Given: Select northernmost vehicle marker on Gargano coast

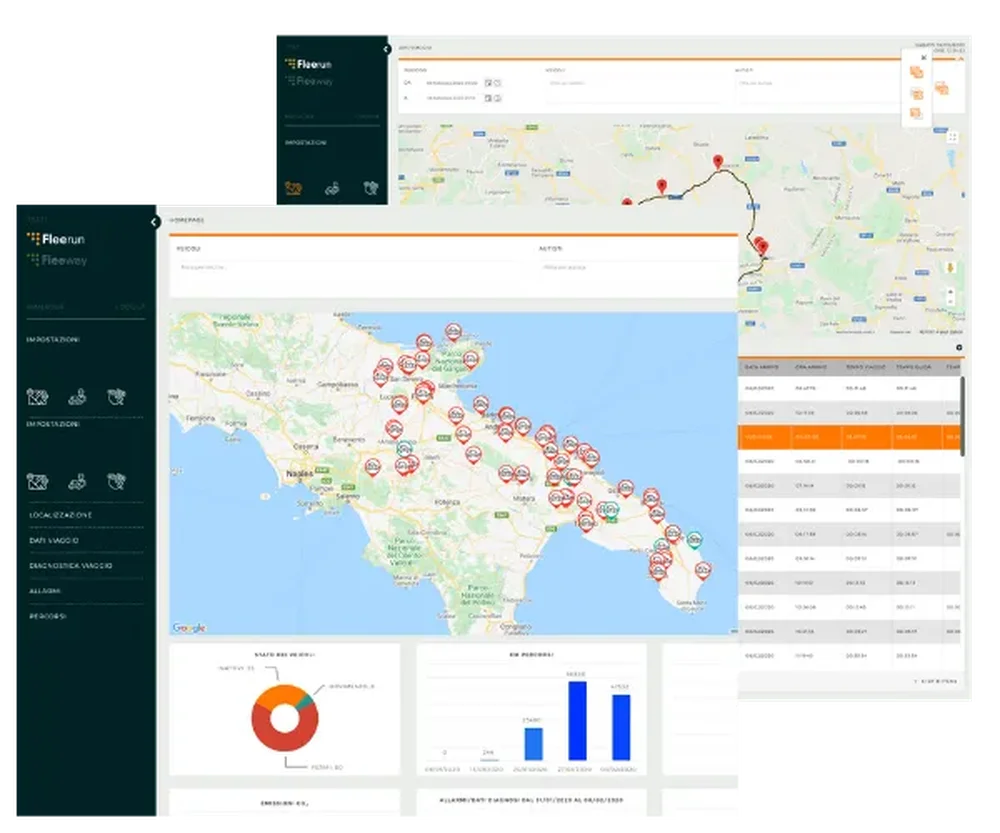Looking at the screenshot, I should pos(453,332).
